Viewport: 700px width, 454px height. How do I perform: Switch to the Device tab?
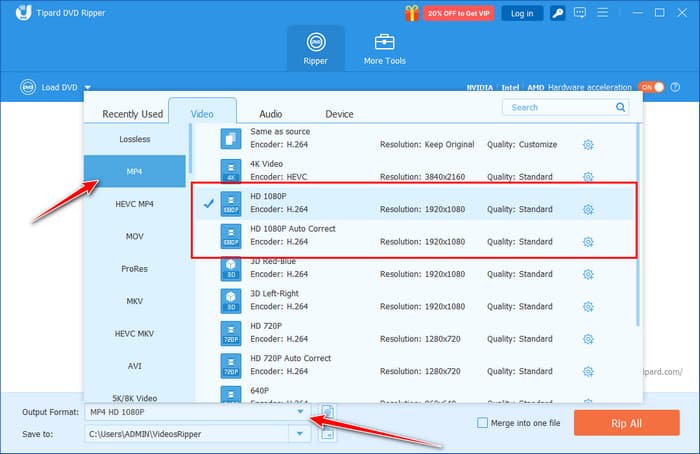point(339,114)
